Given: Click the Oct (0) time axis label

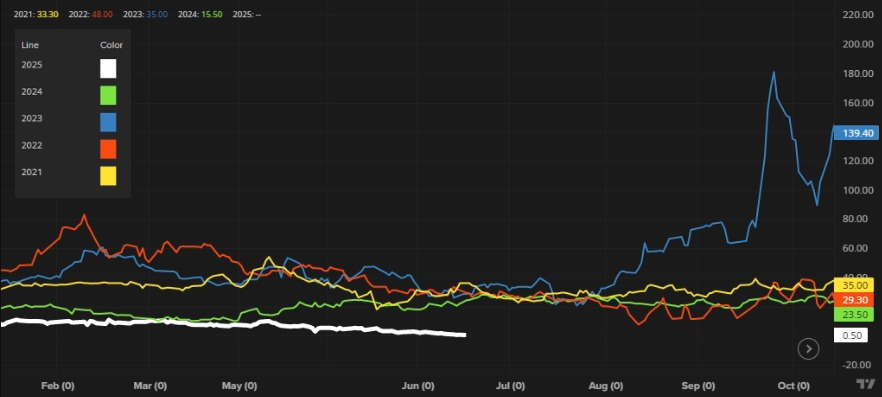Looking at the screenshot, I should tap(793, 386).
